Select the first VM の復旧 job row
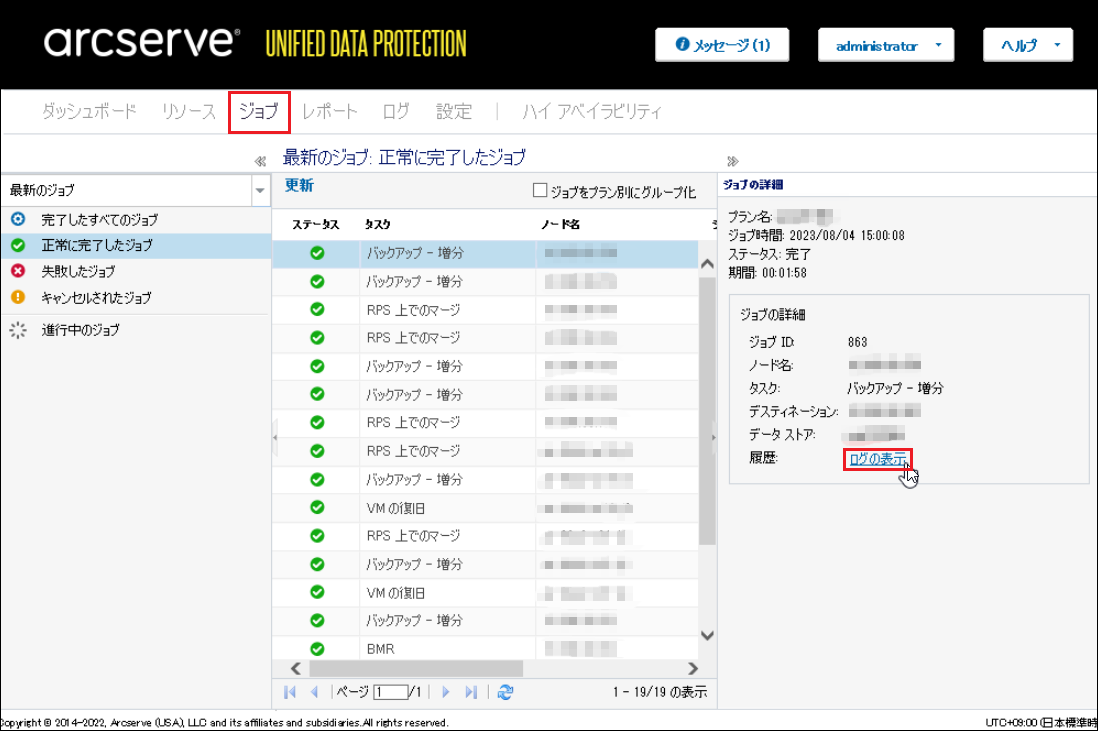 [x=485, y=508]
